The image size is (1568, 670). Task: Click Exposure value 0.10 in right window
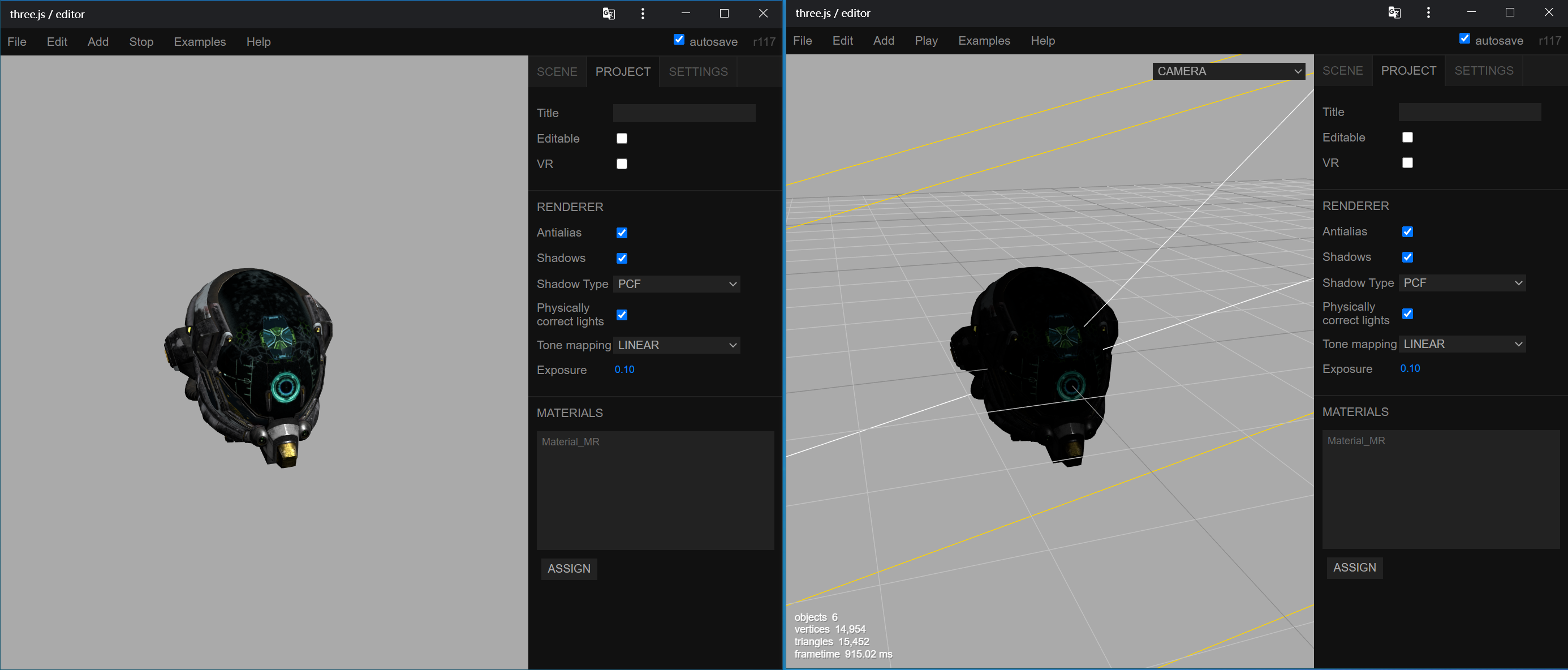pos(1410,368)
